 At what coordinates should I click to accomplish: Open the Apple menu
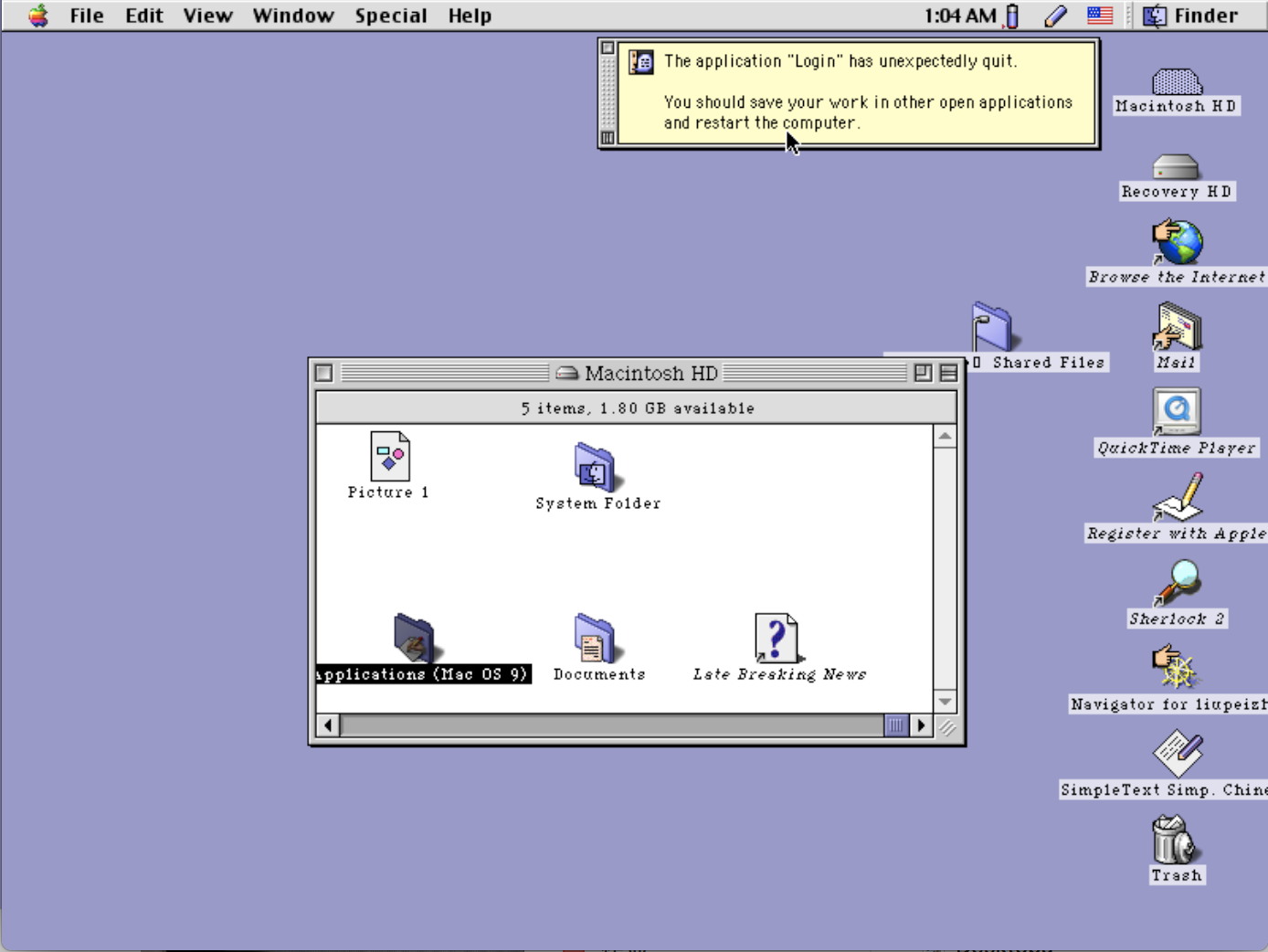[37, 15]
